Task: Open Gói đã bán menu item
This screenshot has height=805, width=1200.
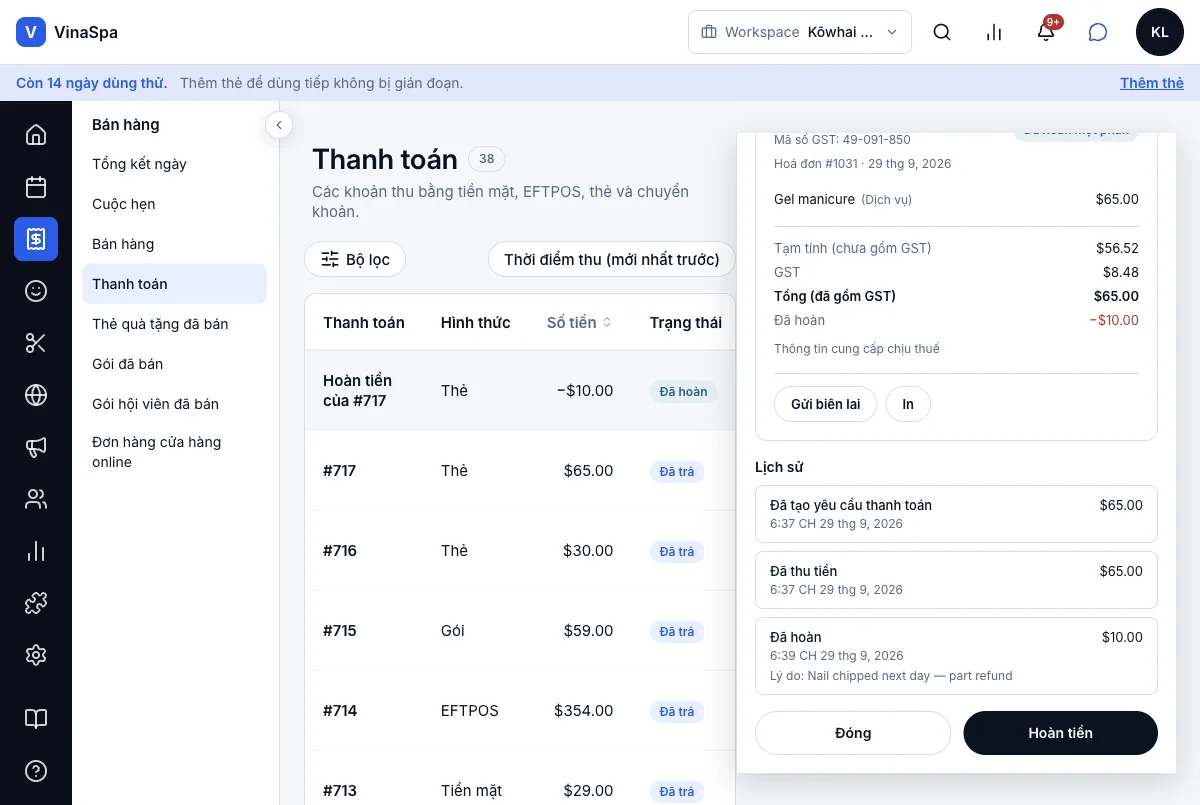Action: (x=174, y=364)
